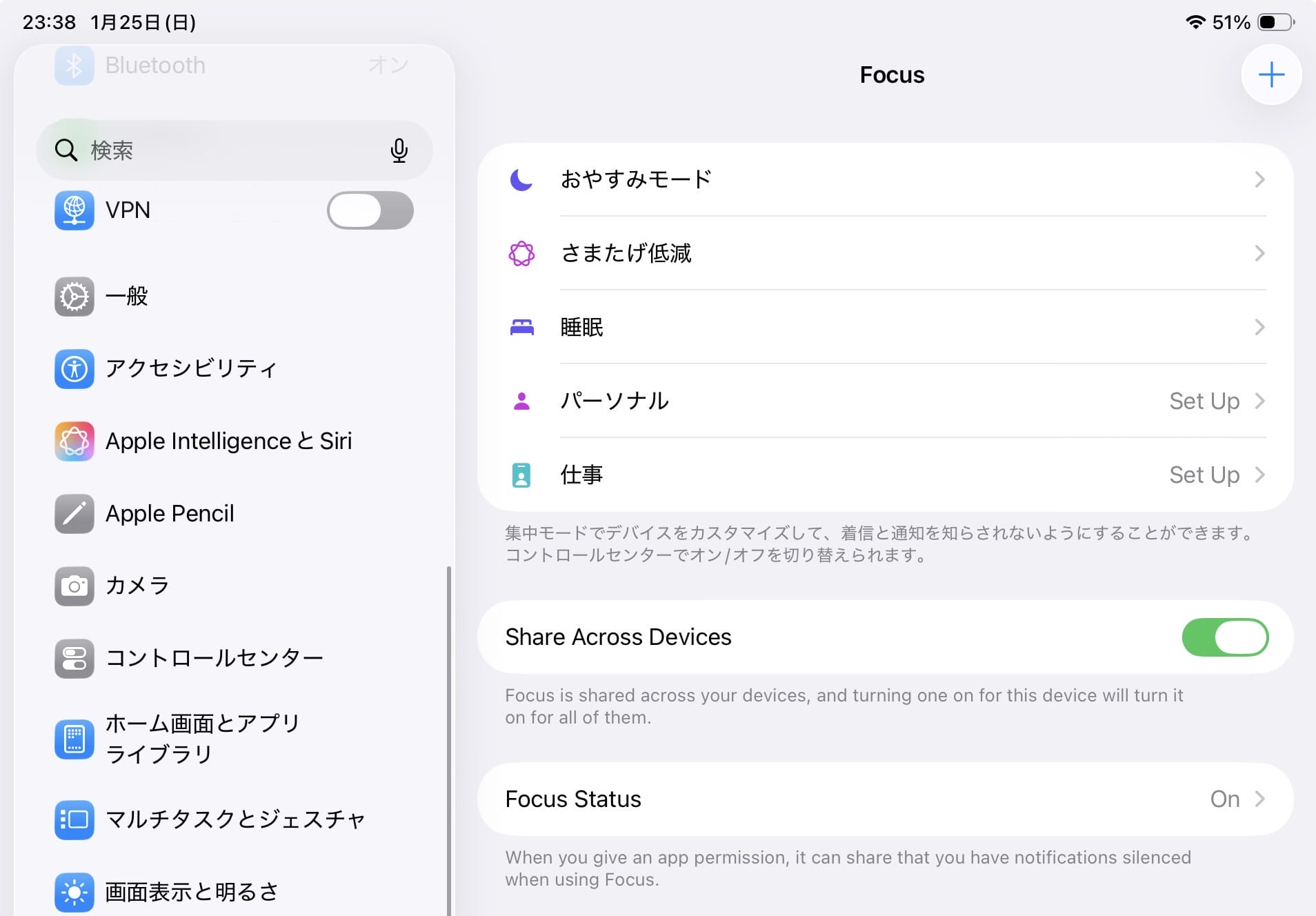
Task: Open 一般 settings in sidebar
Action: [127, 297]
